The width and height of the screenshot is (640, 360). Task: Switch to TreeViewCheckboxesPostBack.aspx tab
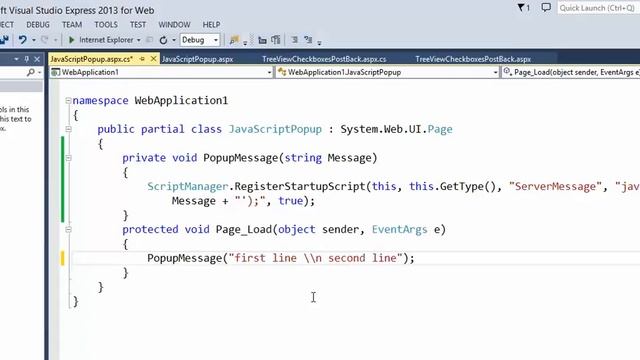[473, 59]
